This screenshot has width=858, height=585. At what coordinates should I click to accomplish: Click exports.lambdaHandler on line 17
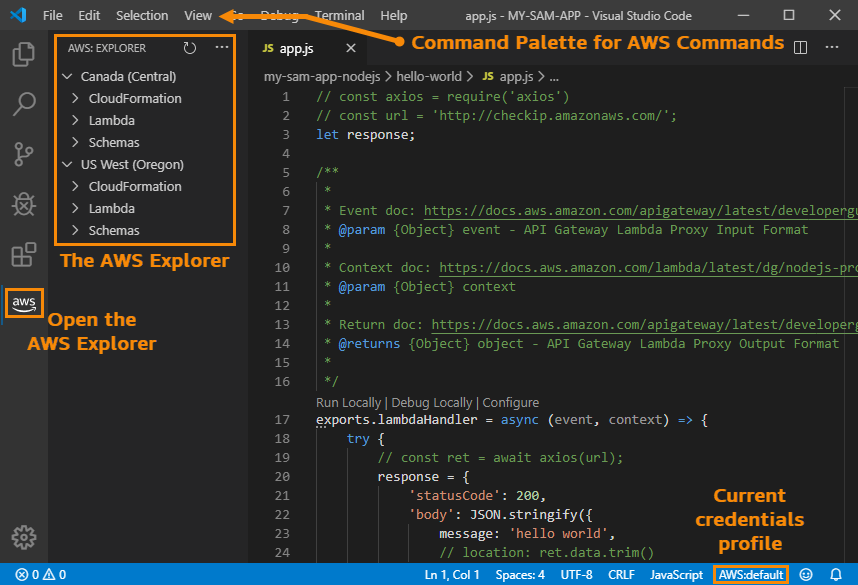396,420
